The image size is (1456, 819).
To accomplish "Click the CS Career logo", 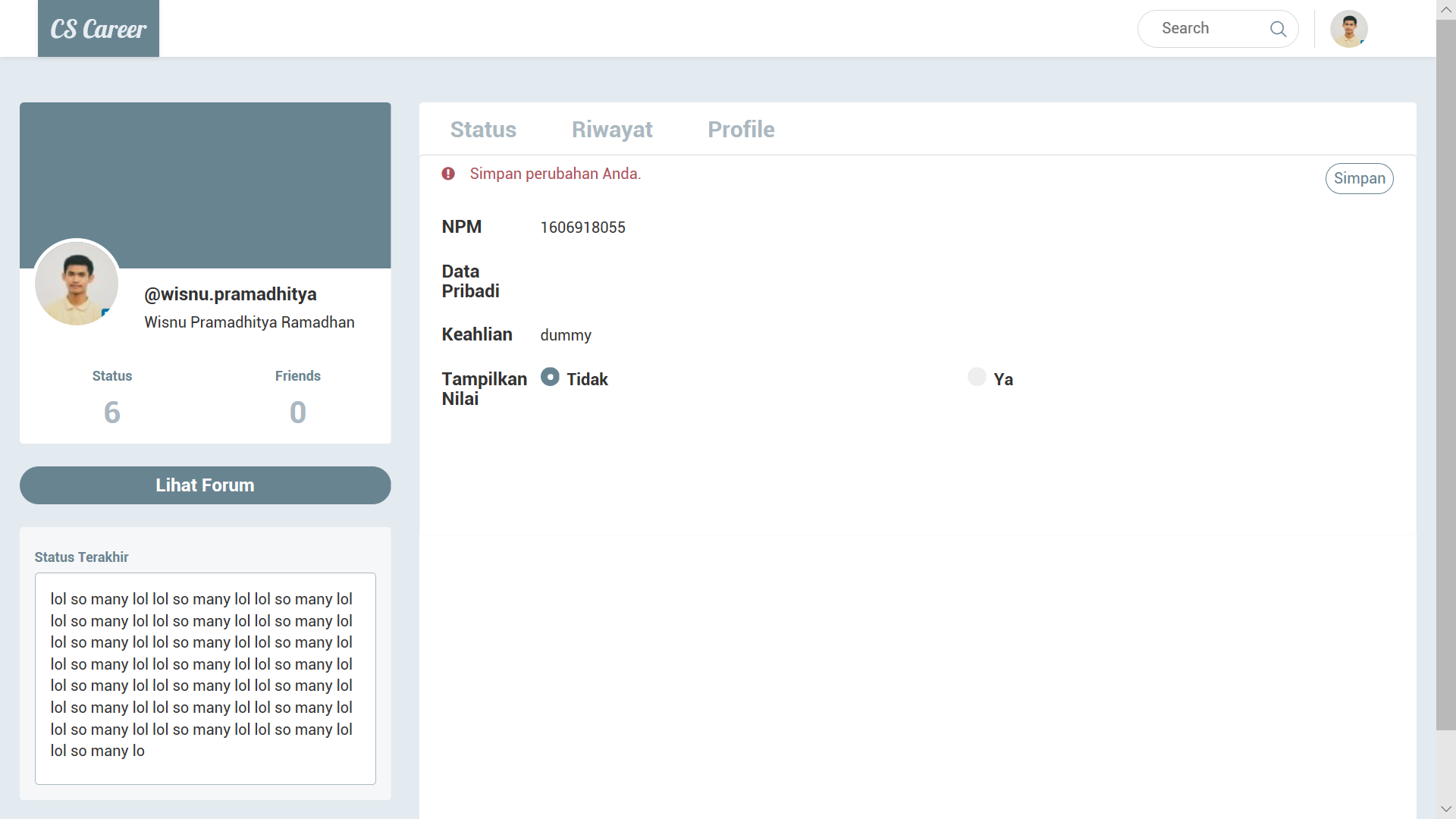I will 99,29.
